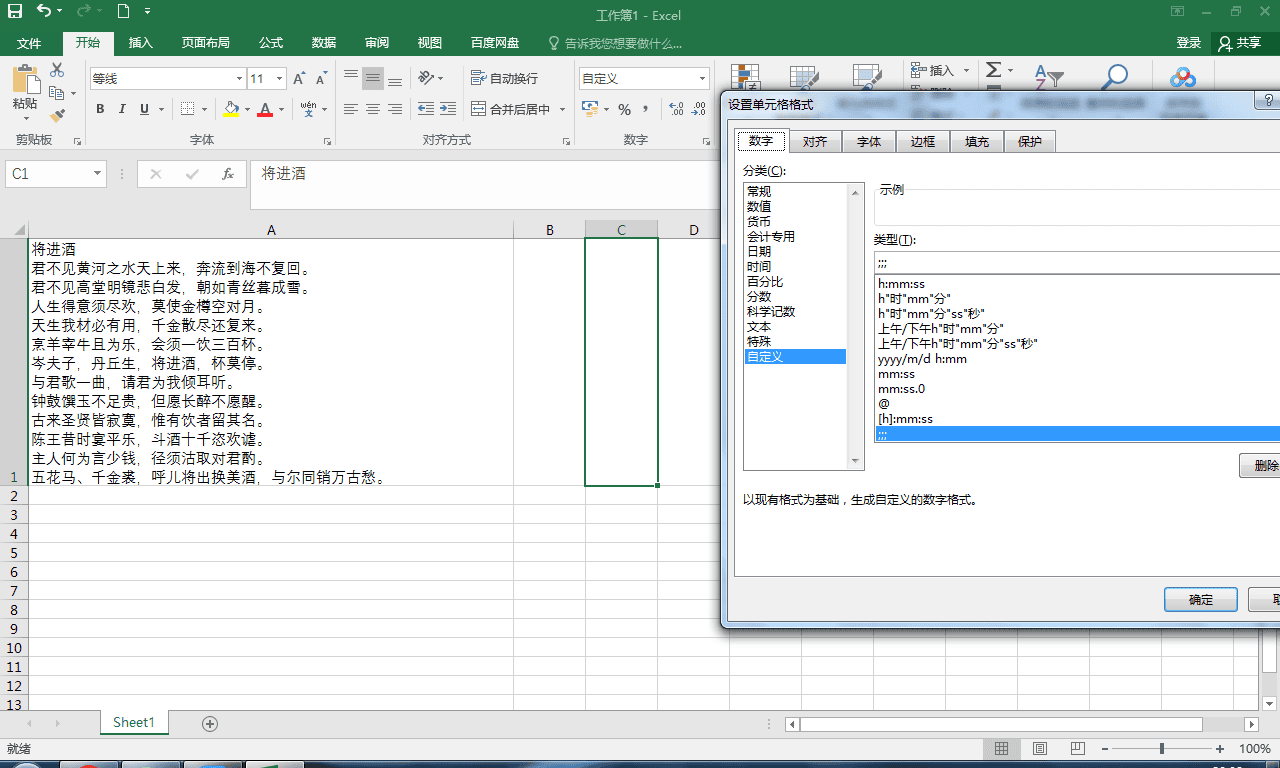Click the Sort & Filter icon
The height and width of the screenshot is (768, 1280).
point(1048,78)
